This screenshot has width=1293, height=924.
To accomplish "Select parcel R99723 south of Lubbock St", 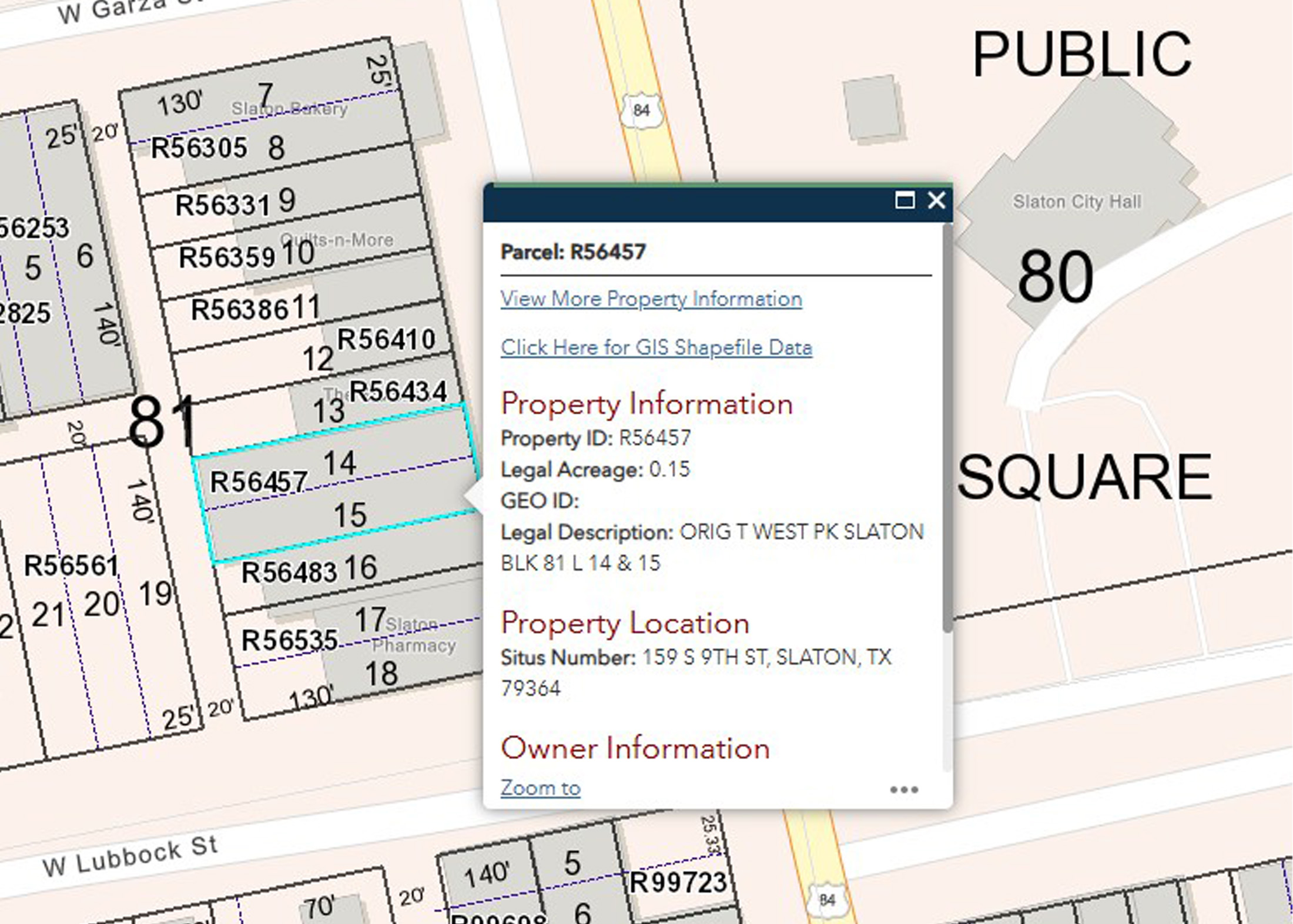I will tap(677, 883).
